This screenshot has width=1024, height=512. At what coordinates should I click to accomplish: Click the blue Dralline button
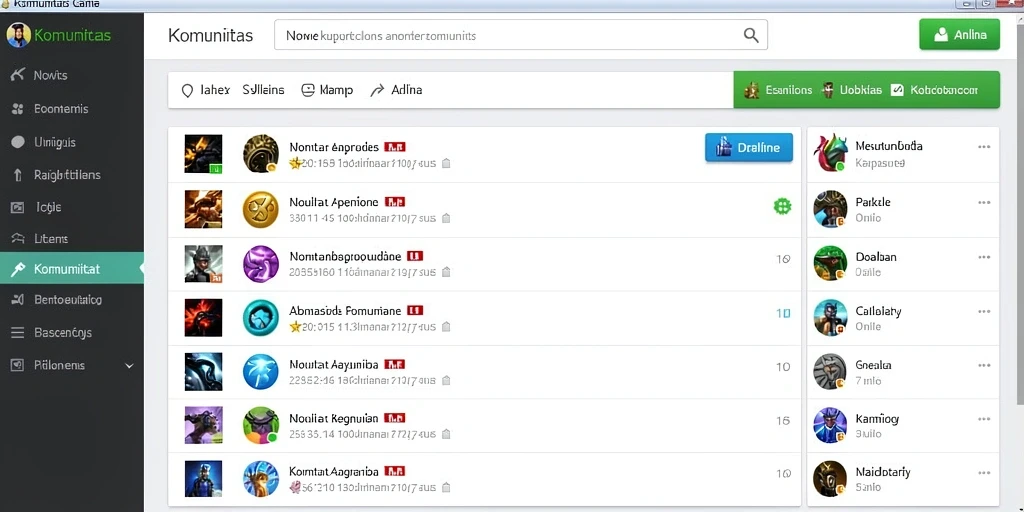tap(748, 148)
